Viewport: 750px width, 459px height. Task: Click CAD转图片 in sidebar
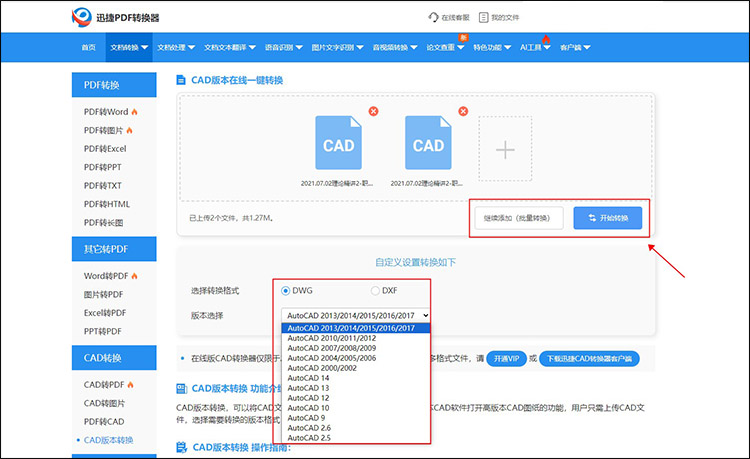(104, 403)
